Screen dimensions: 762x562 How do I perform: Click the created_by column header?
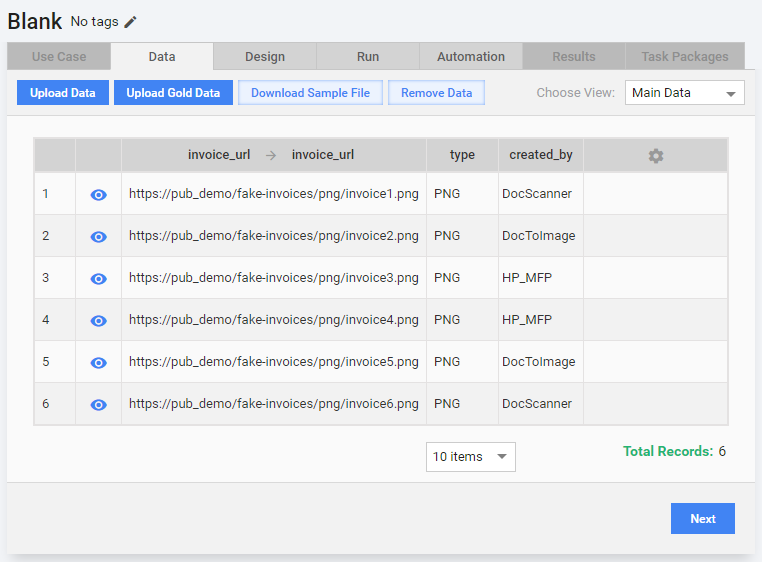[541, 155]
